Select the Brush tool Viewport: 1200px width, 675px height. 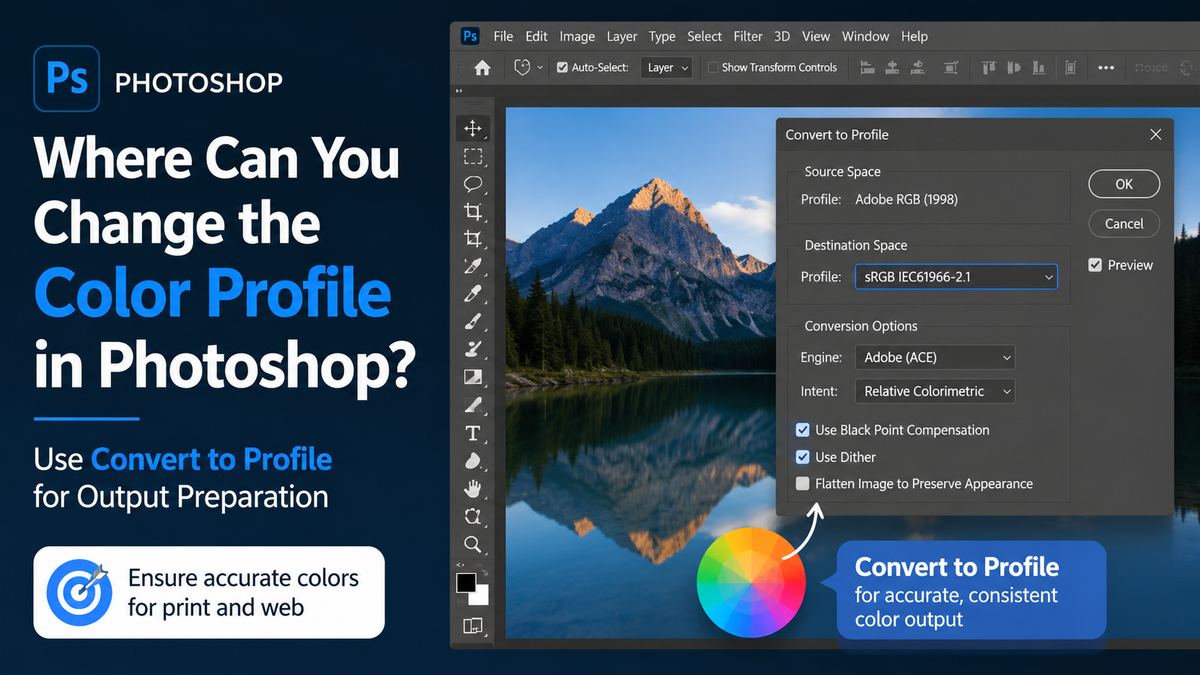(473, 321)
